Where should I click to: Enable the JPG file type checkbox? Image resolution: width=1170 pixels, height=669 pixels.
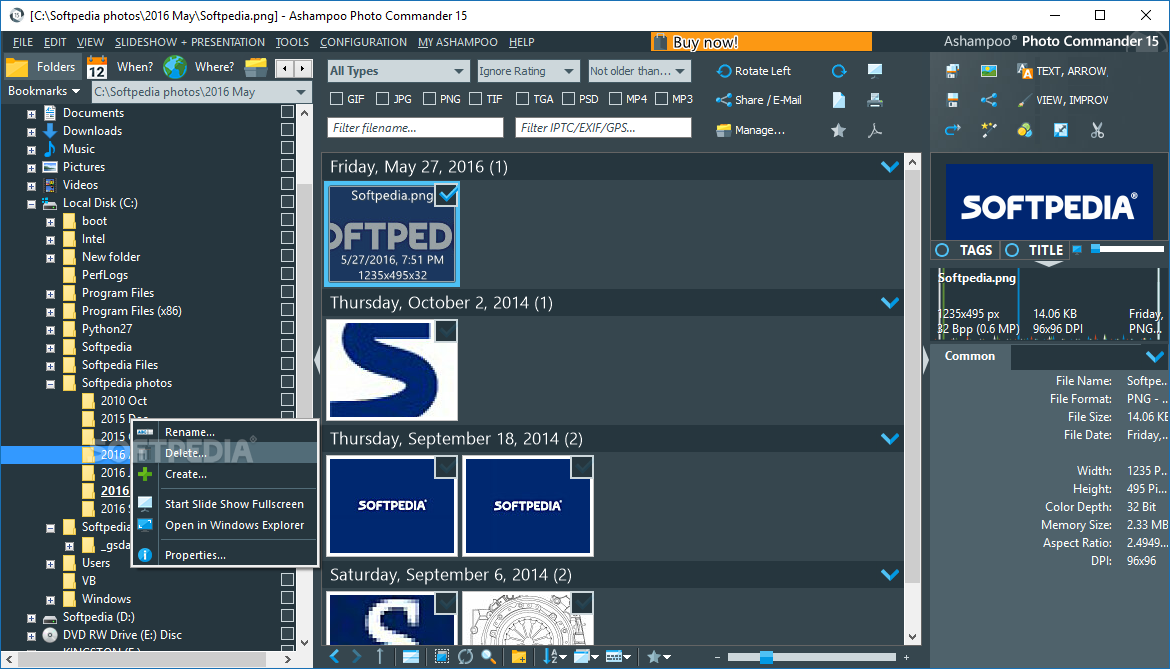click(x=383, y=98)
